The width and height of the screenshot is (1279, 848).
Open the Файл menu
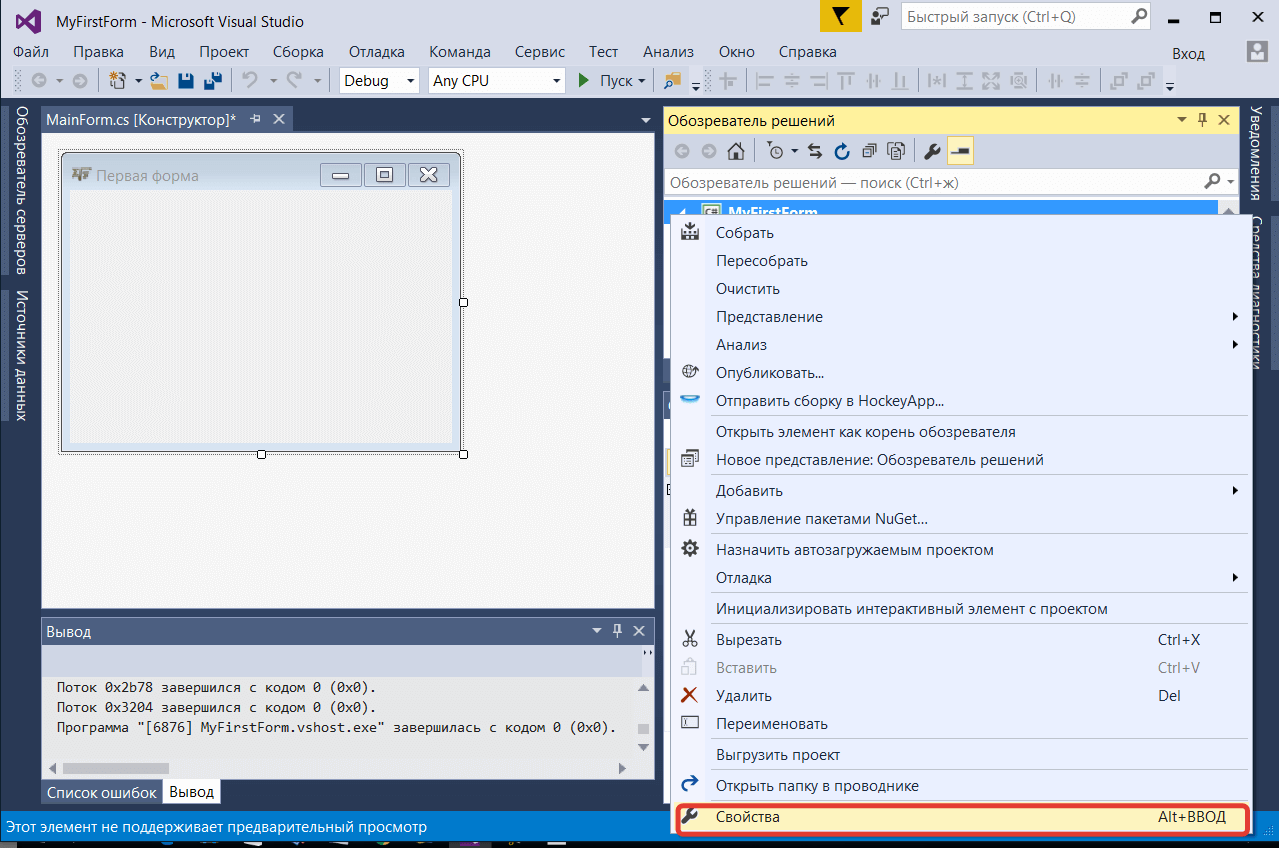(32, 52)
